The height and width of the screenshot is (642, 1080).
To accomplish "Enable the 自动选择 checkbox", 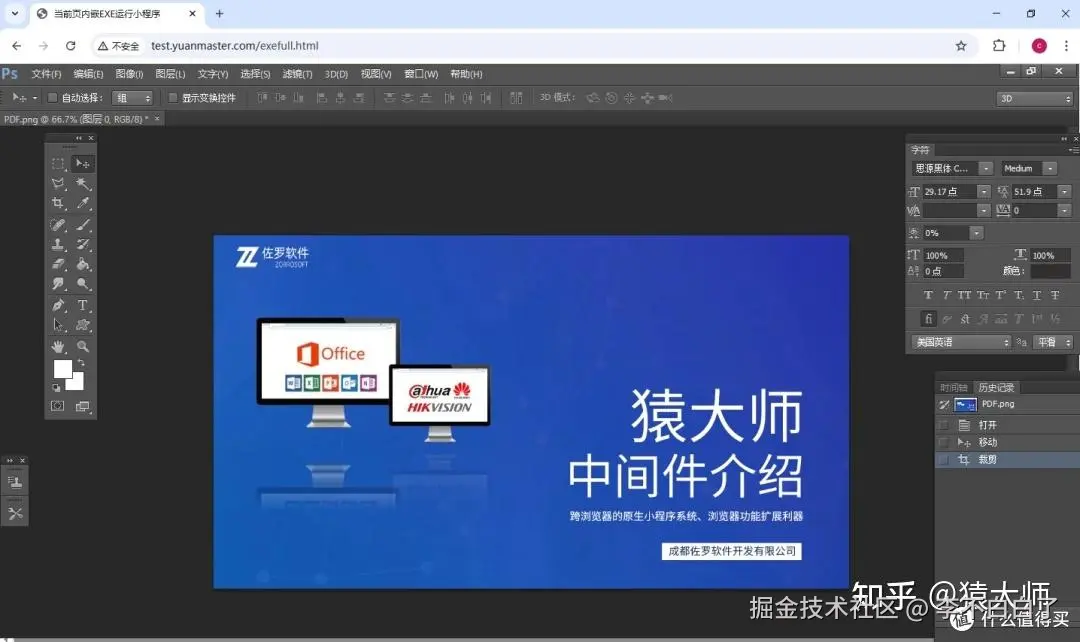I will point(52,98).
